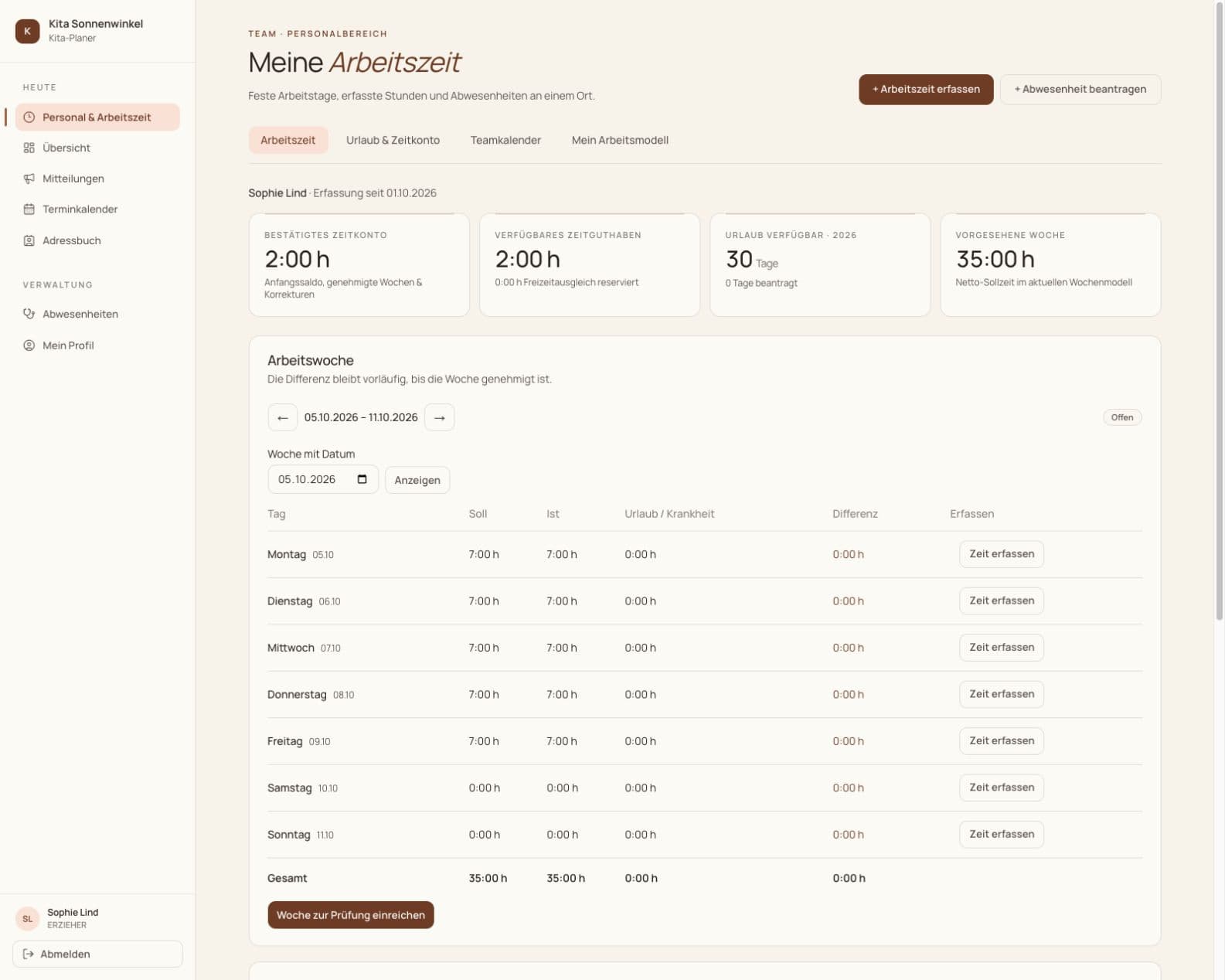Image resolution: width=1225 pixels, height=980 pixels.
Task: Click the SL avatar of Sophie Lind
Action: pos(27,918)
